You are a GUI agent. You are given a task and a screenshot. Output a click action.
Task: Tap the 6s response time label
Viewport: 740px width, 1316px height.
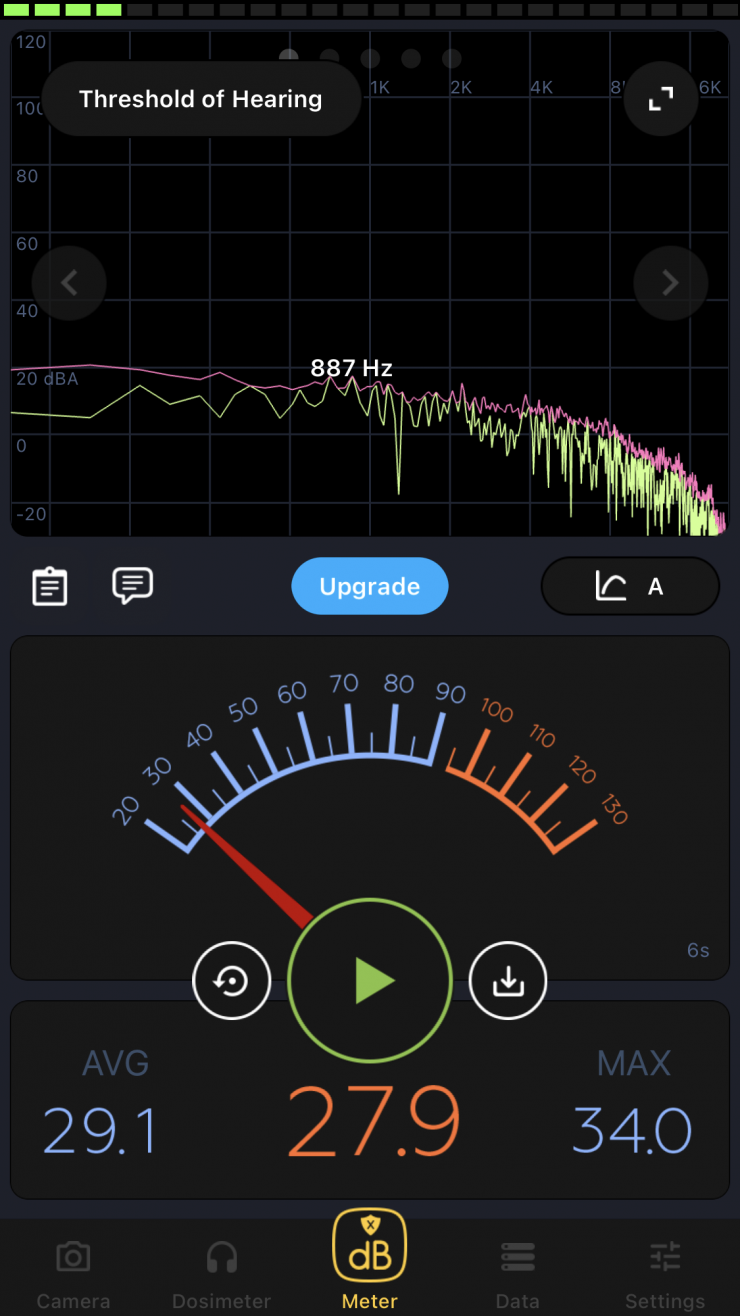(698, 950)
